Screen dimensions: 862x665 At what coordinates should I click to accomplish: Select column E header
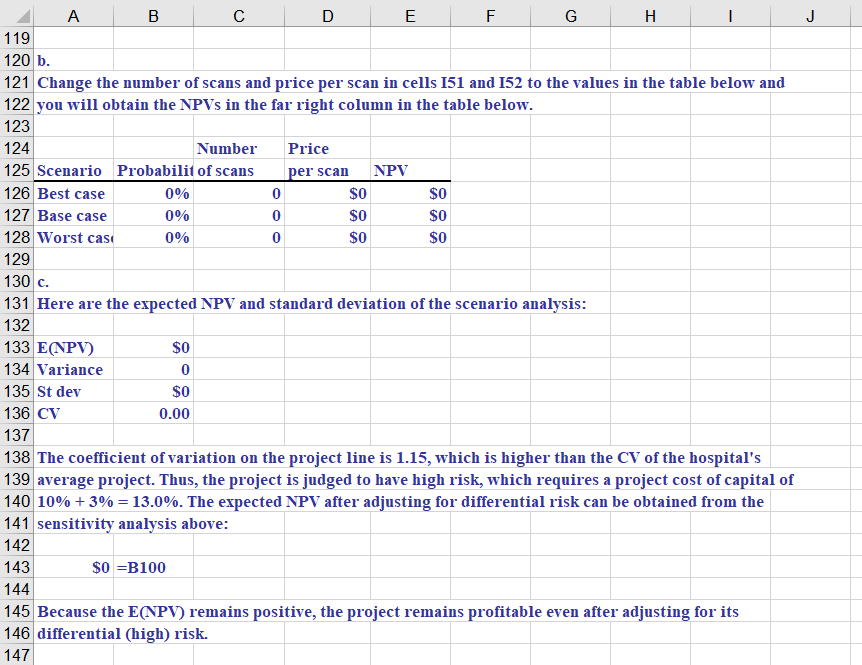pyautogui.click(x=410, y=16)
